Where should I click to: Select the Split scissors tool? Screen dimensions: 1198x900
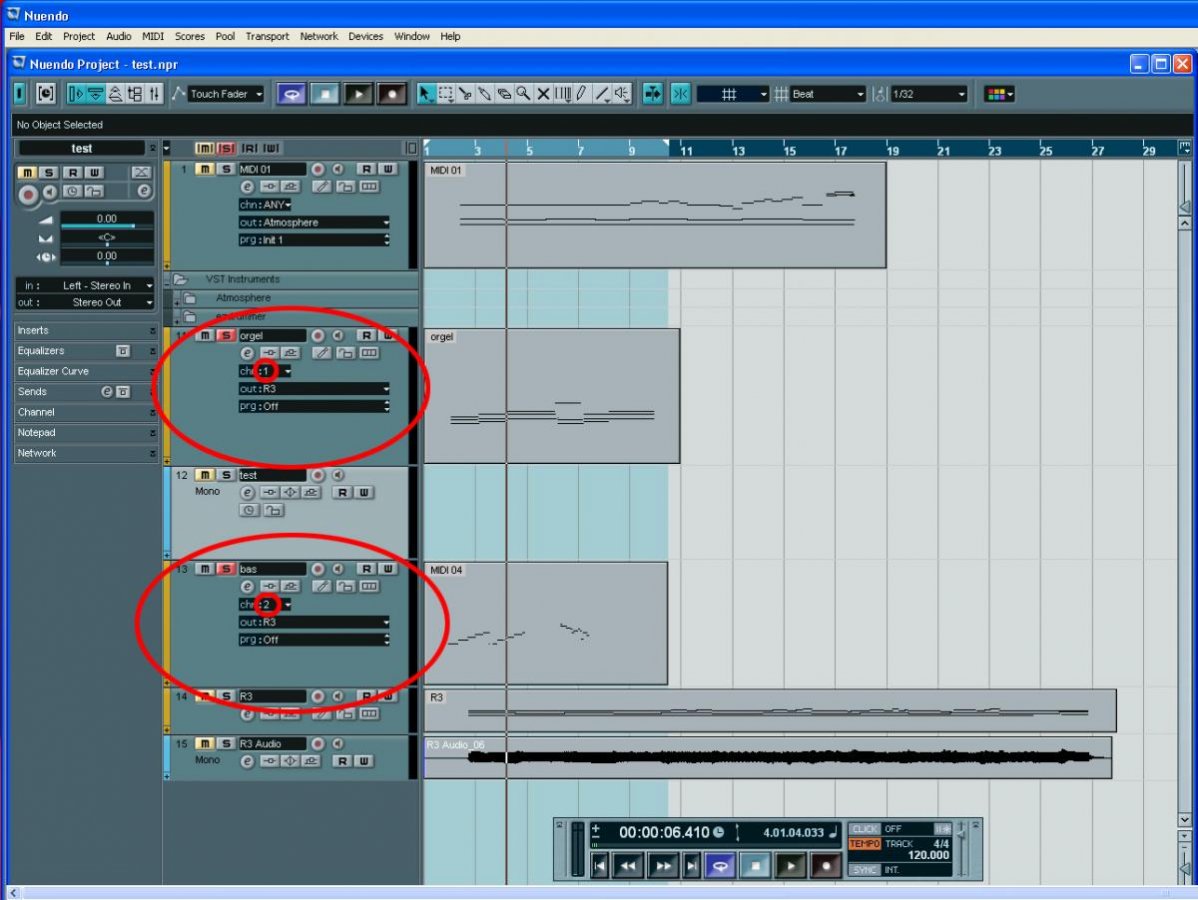465,94
